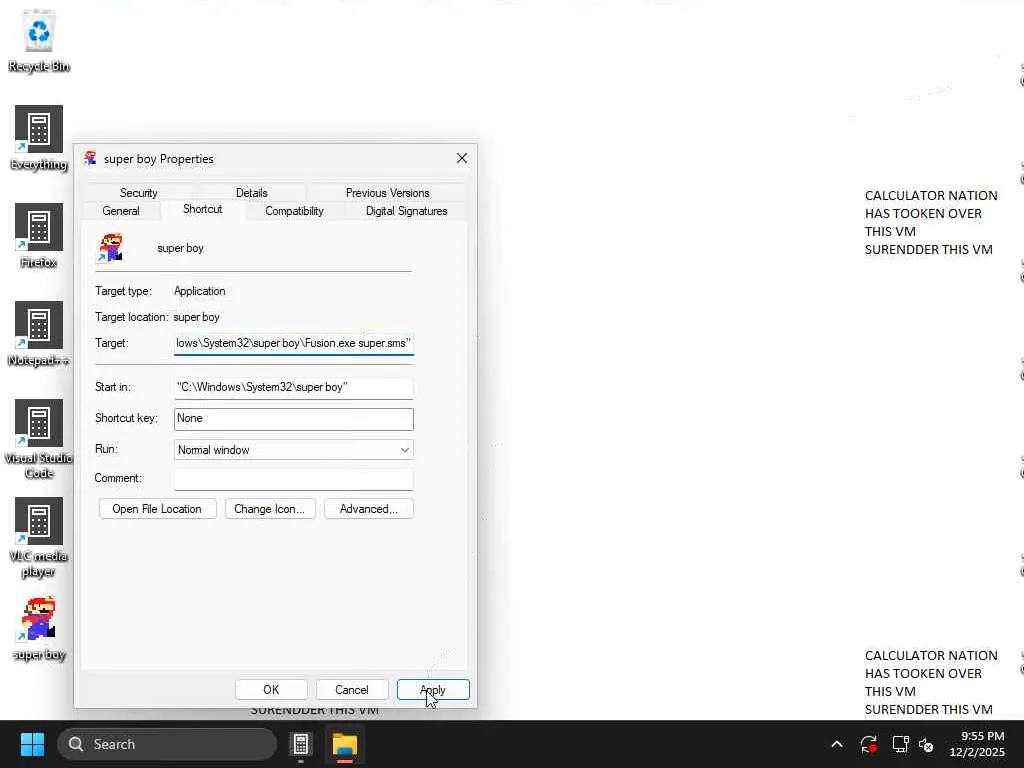
Task: Click the Target path field
Action: coord(293,344)
